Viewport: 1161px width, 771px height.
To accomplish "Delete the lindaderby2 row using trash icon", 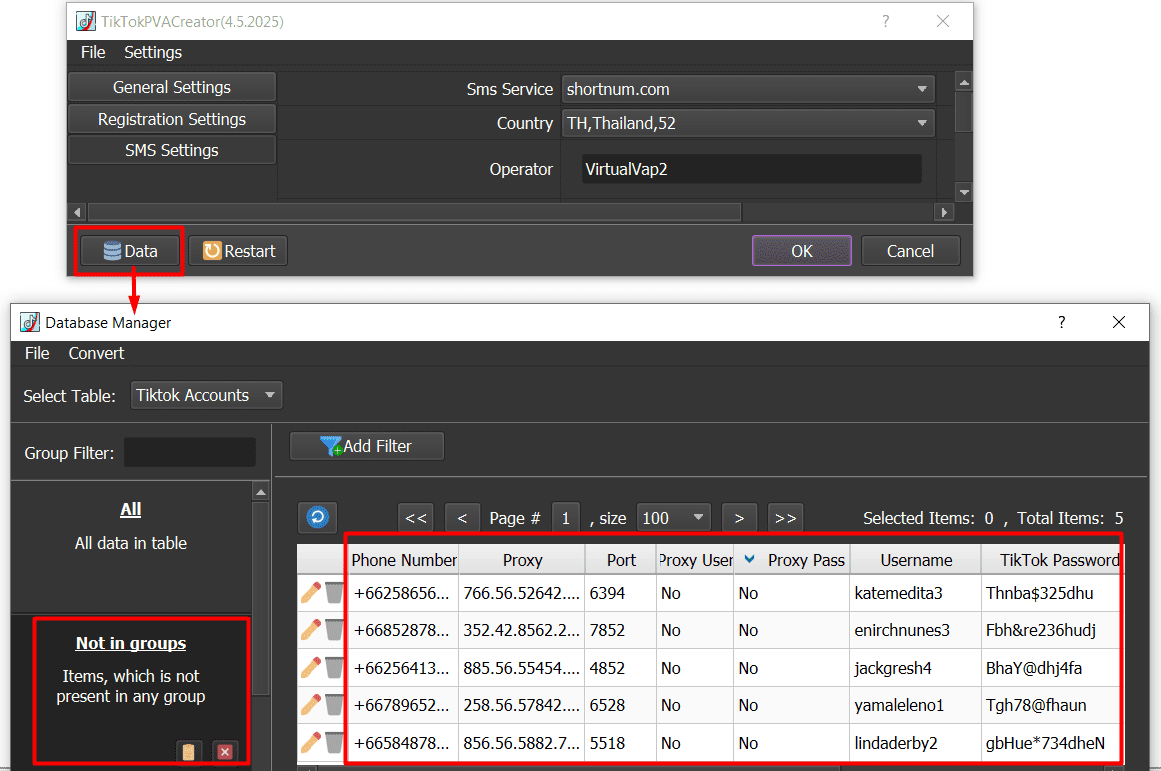I will (334, 742).
